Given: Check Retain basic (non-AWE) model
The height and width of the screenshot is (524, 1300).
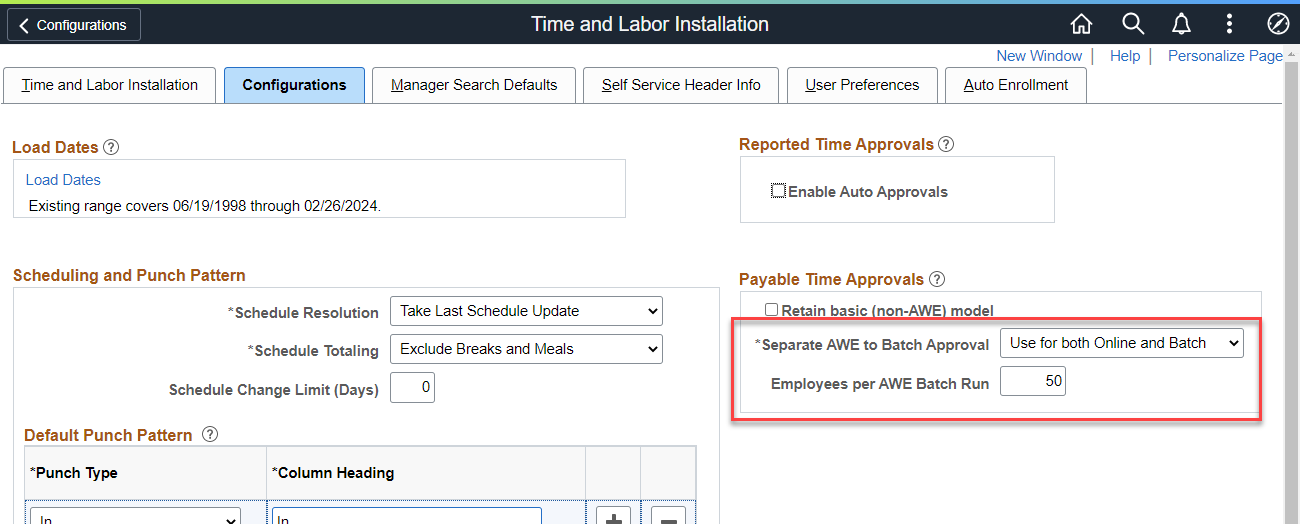Looking at the screenshot, I should point(771,310).
